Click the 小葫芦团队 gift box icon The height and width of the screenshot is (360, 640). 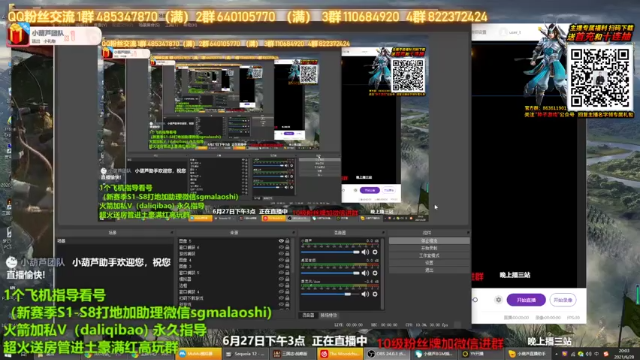(18, 34)
